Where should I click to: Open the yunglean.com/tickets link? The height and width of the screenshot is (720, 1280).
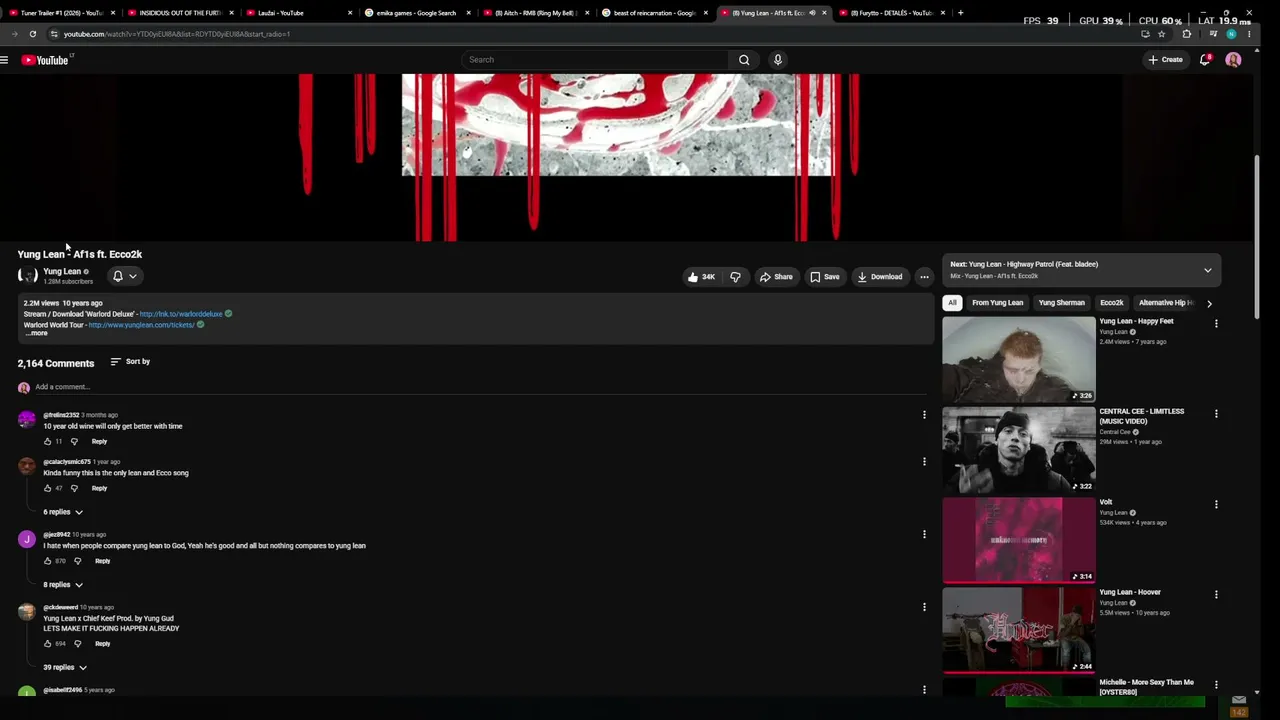pos(141,325)
